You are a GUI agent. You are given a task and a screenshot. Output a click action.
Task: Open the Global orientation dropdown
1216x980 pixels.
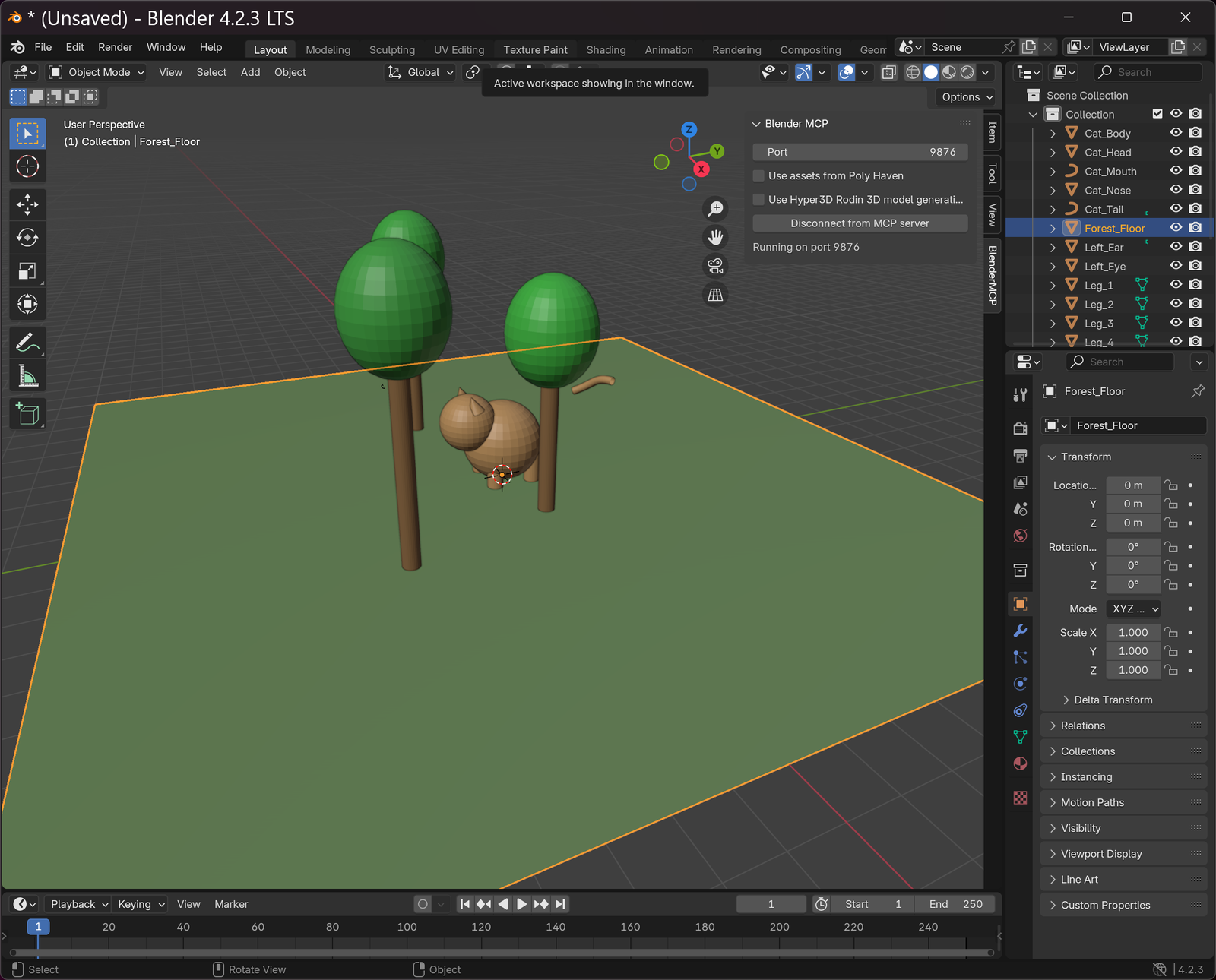421,72
